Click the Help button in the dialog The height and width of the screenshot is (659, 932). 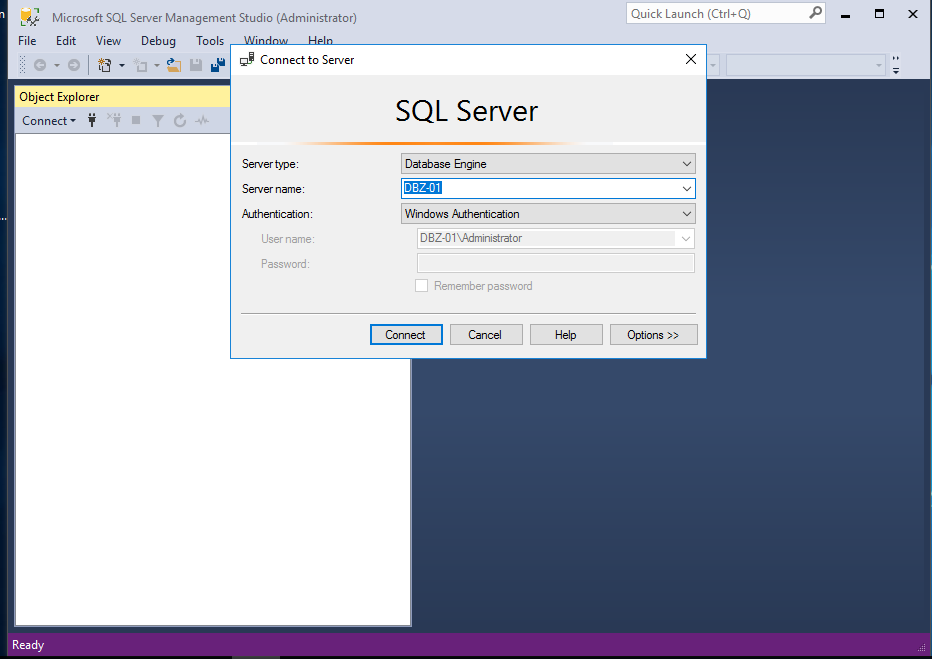pyautogui.click(x=566, y=335)
